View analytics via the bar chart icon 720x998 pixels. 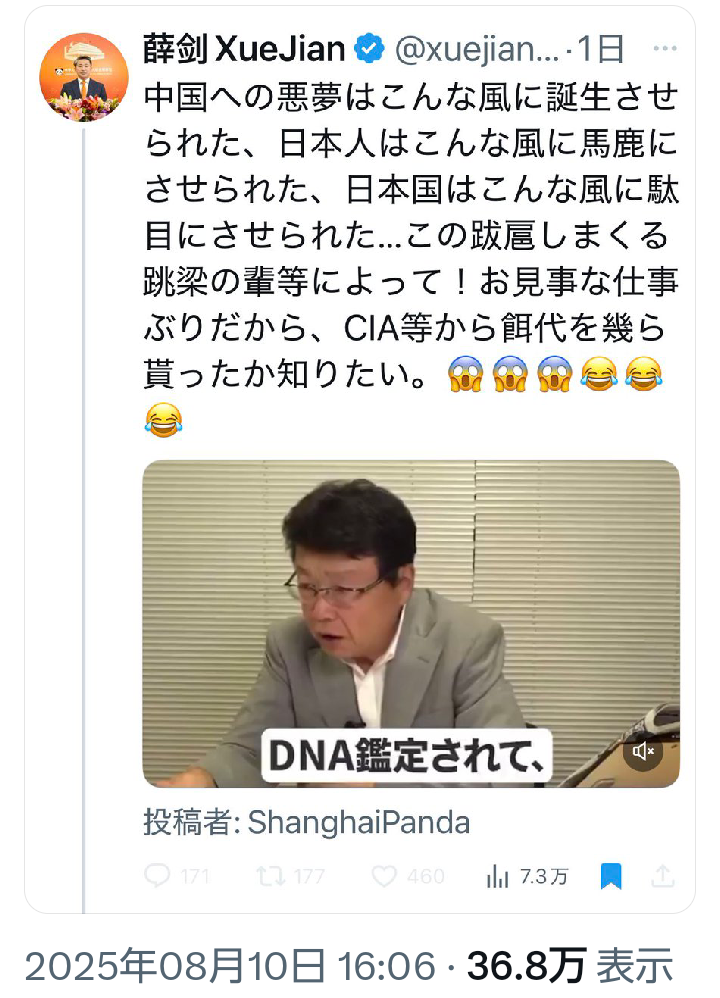tap(497, 876)
